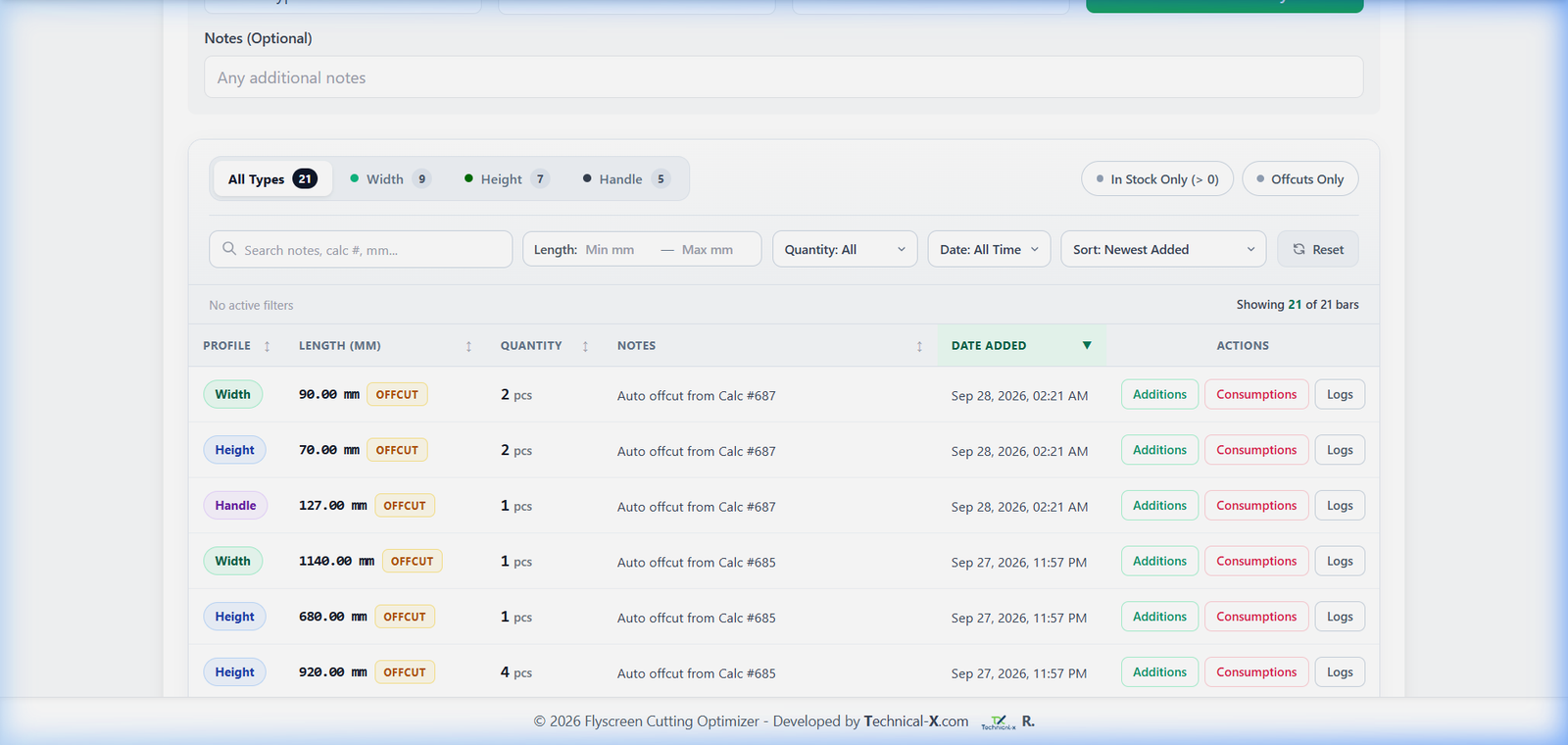Screen dimensions: 1568x745
Task: Open the Quantity: All dropdown
Action: coord(845,249)
